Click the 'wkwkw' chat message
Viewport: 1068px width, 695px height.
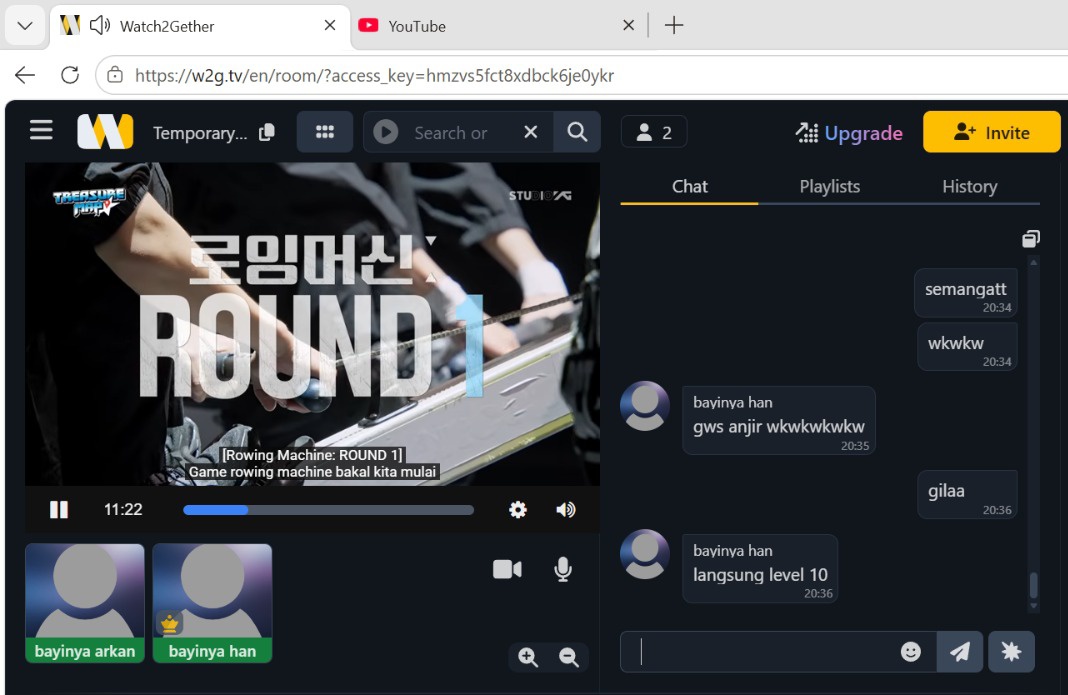point(967,347)
